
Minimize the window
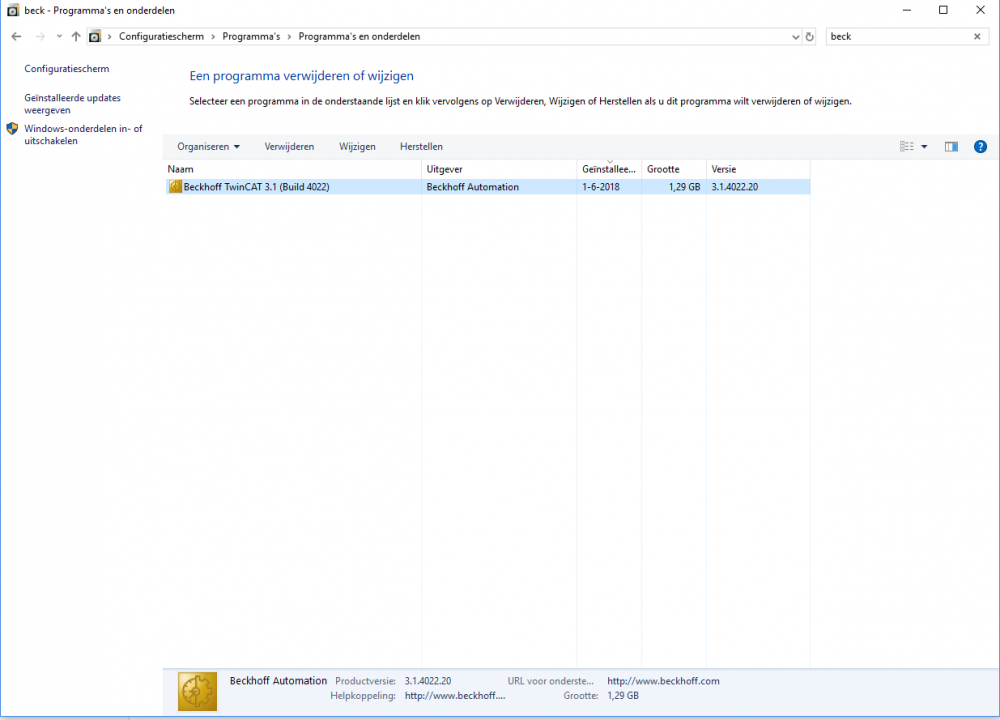(906, 10)
